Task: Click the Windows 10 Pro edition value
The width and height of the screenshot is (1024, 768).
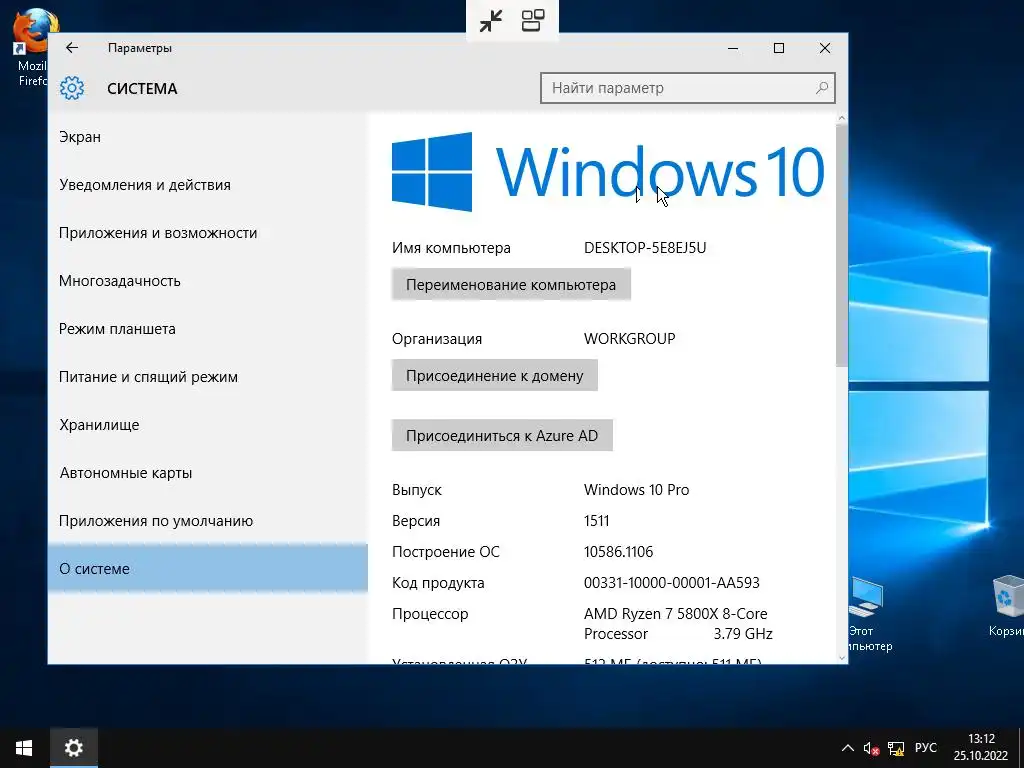Action: point(636,490)
